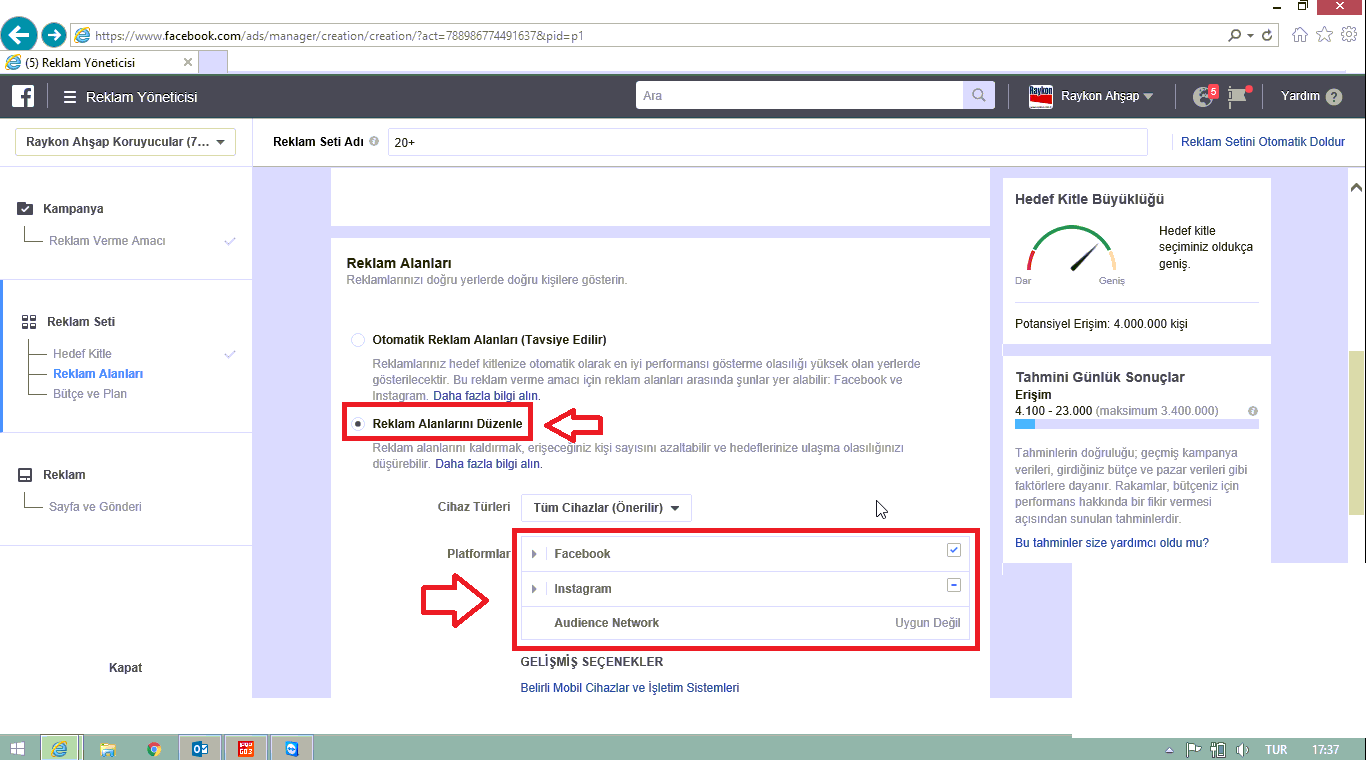Uncheck the Facebook platform checkbox
The width and height of the screenshot is (1366, 760).
pos(954,550)
